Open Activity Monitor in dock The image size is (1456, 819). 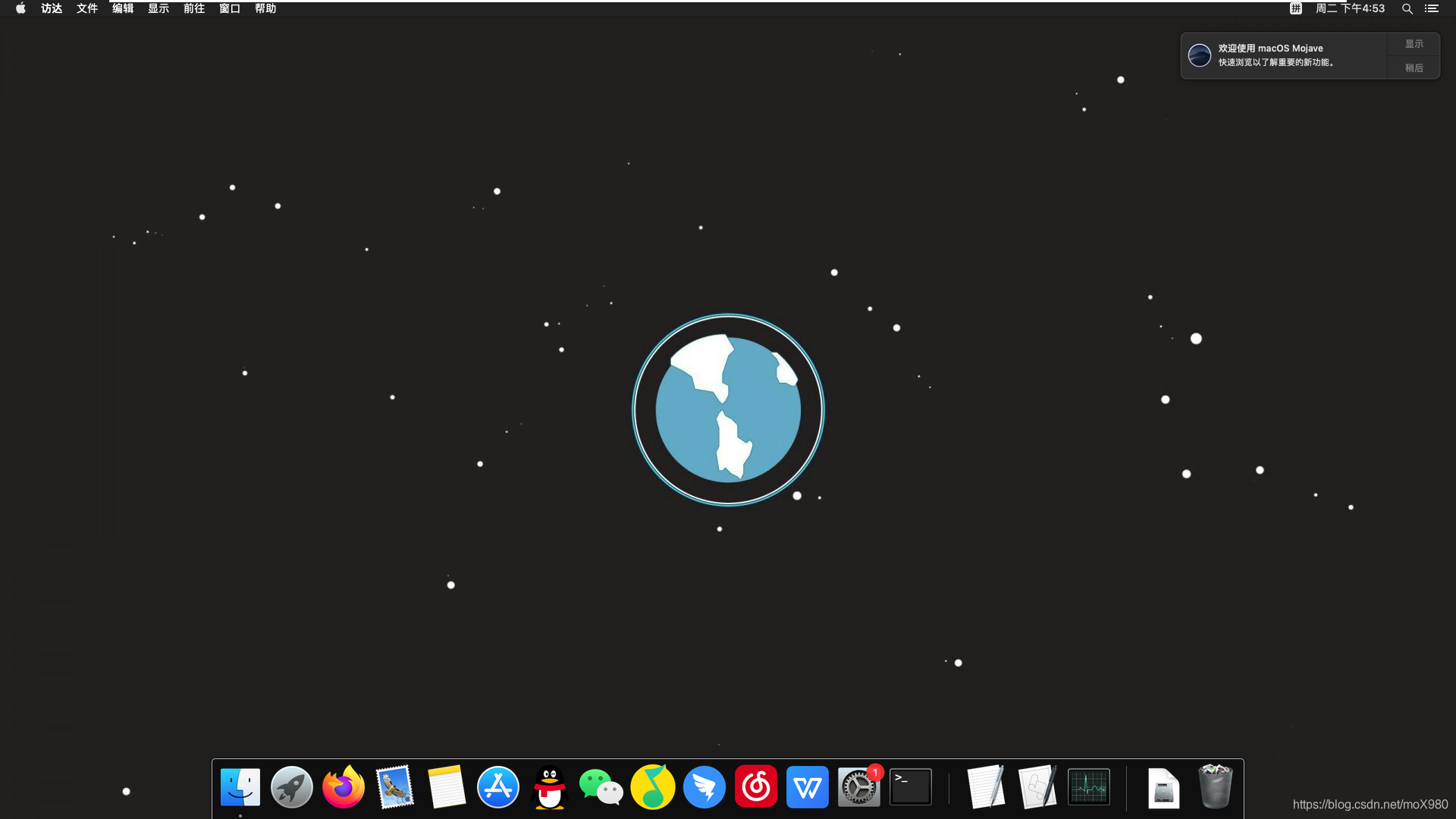1089,787
